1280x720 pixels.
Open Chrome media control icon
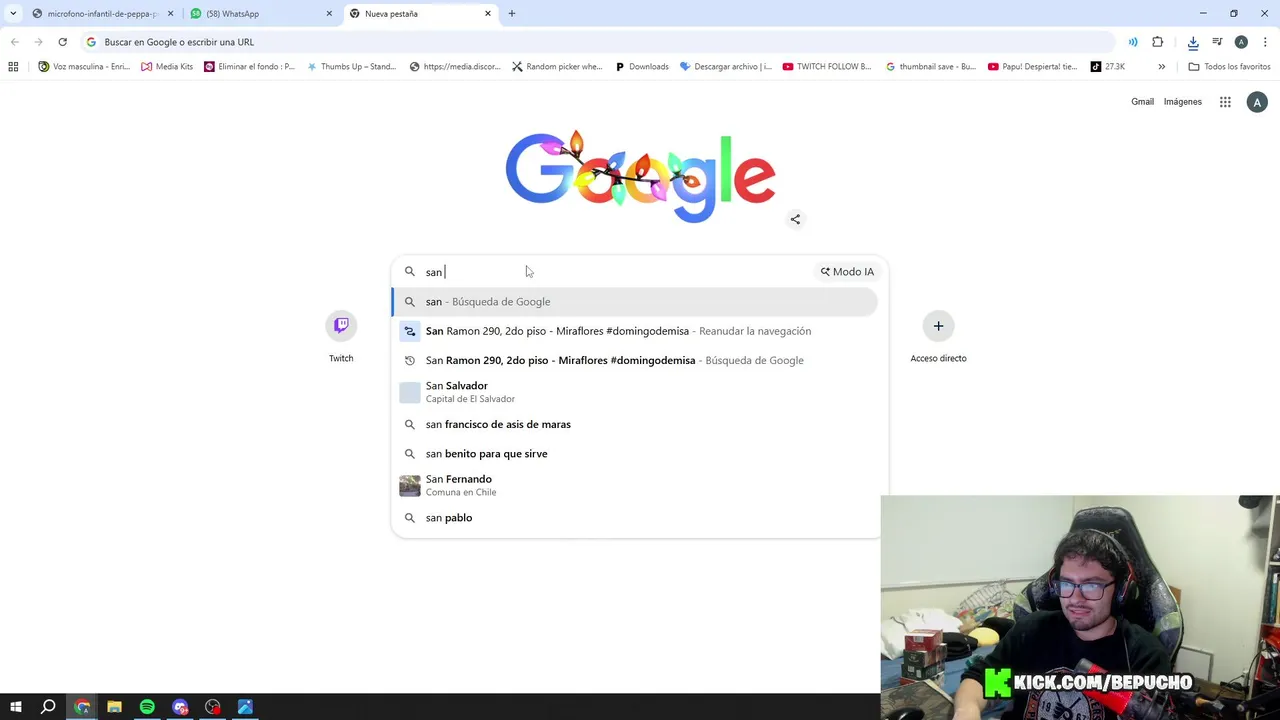click(1217, 42)
